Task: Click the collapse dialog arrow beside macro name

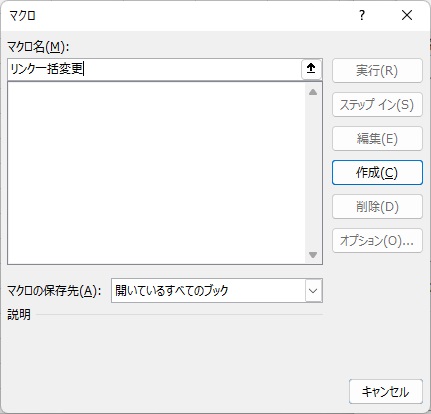Action: 311,69
